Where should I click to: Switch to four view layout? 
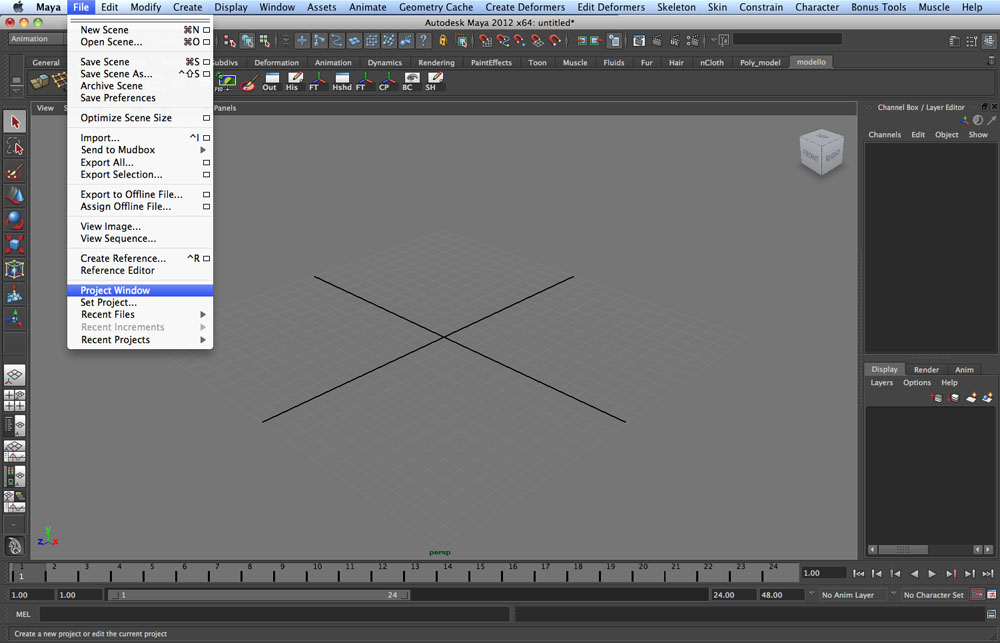click(15, 401)
